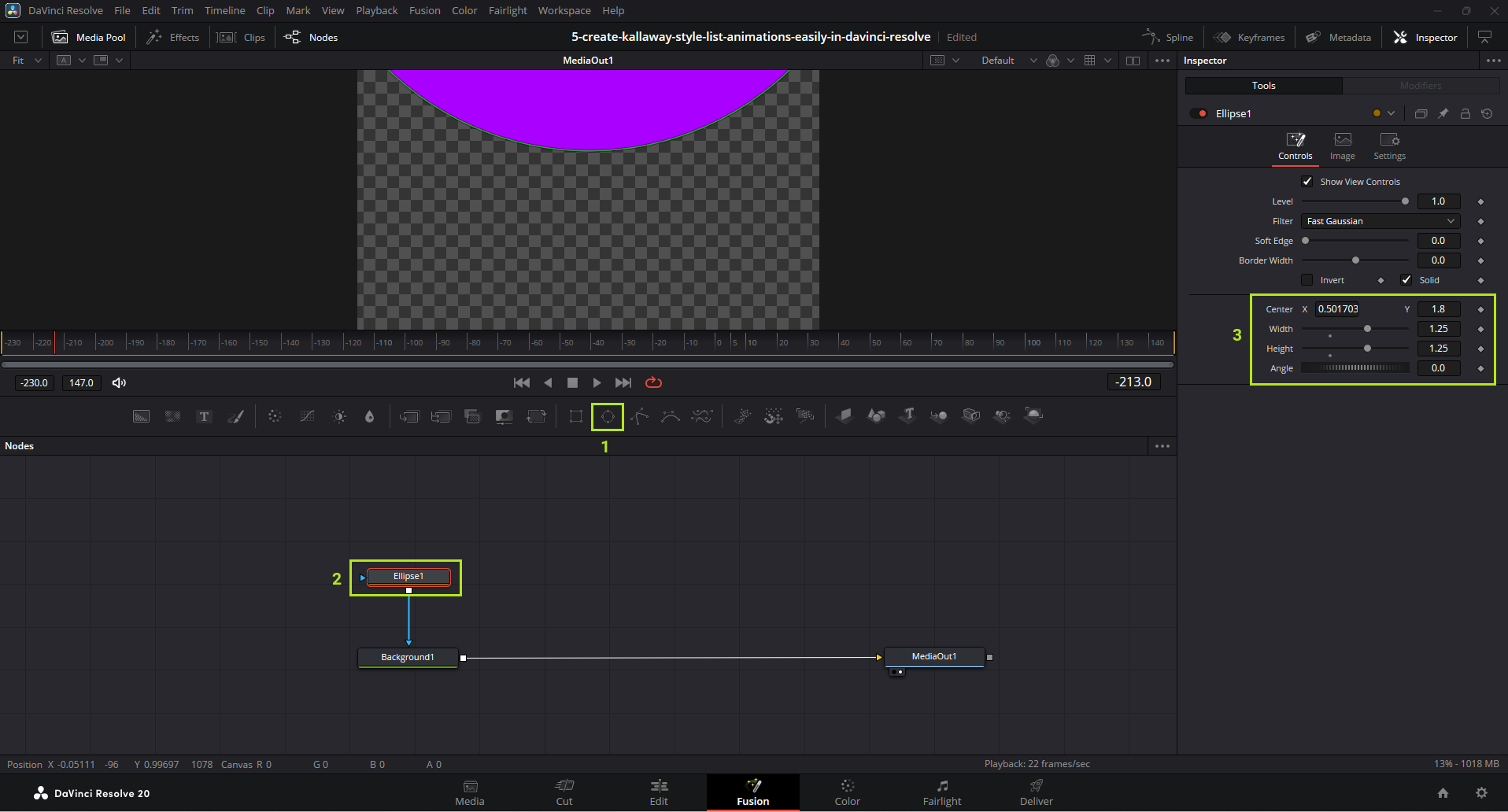The height and width of the screenshot is (812, 1508).
Task: Open the Fusion menu in menu bar
Action: click(424, 10)
